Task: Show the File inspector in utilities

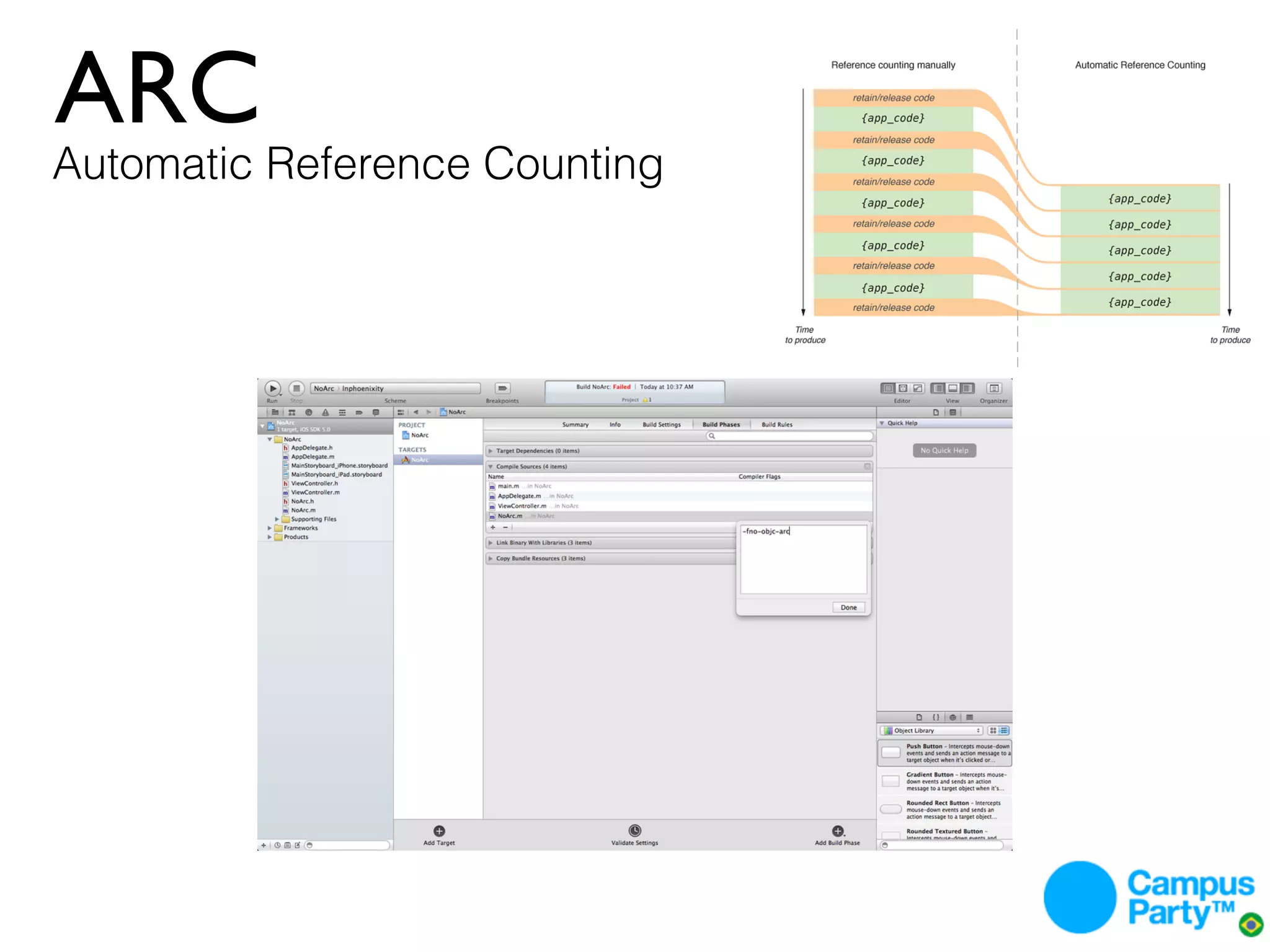Action: pyautogui.click(x=936, y=412)
